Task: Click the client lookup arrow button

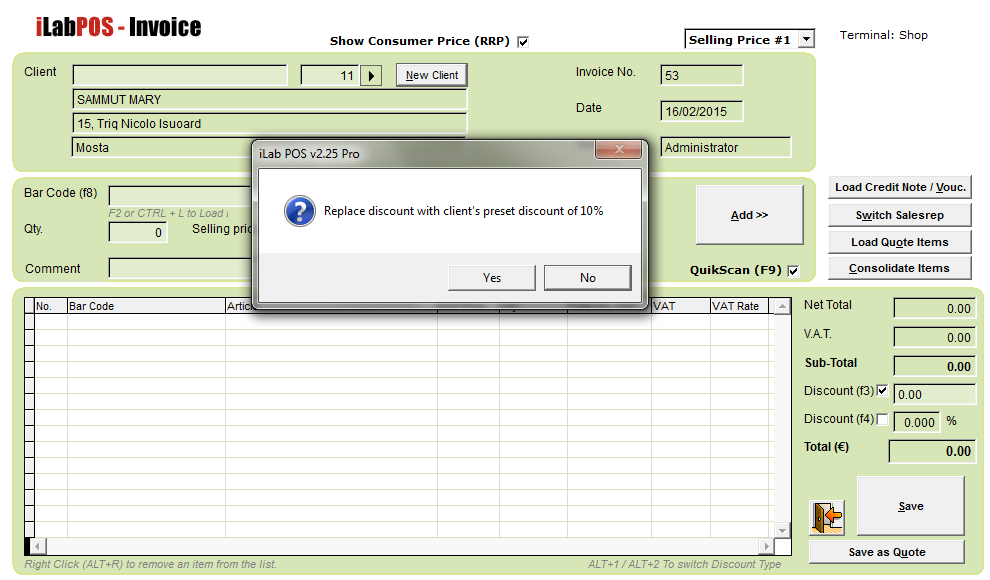Action: click(371, 75)
